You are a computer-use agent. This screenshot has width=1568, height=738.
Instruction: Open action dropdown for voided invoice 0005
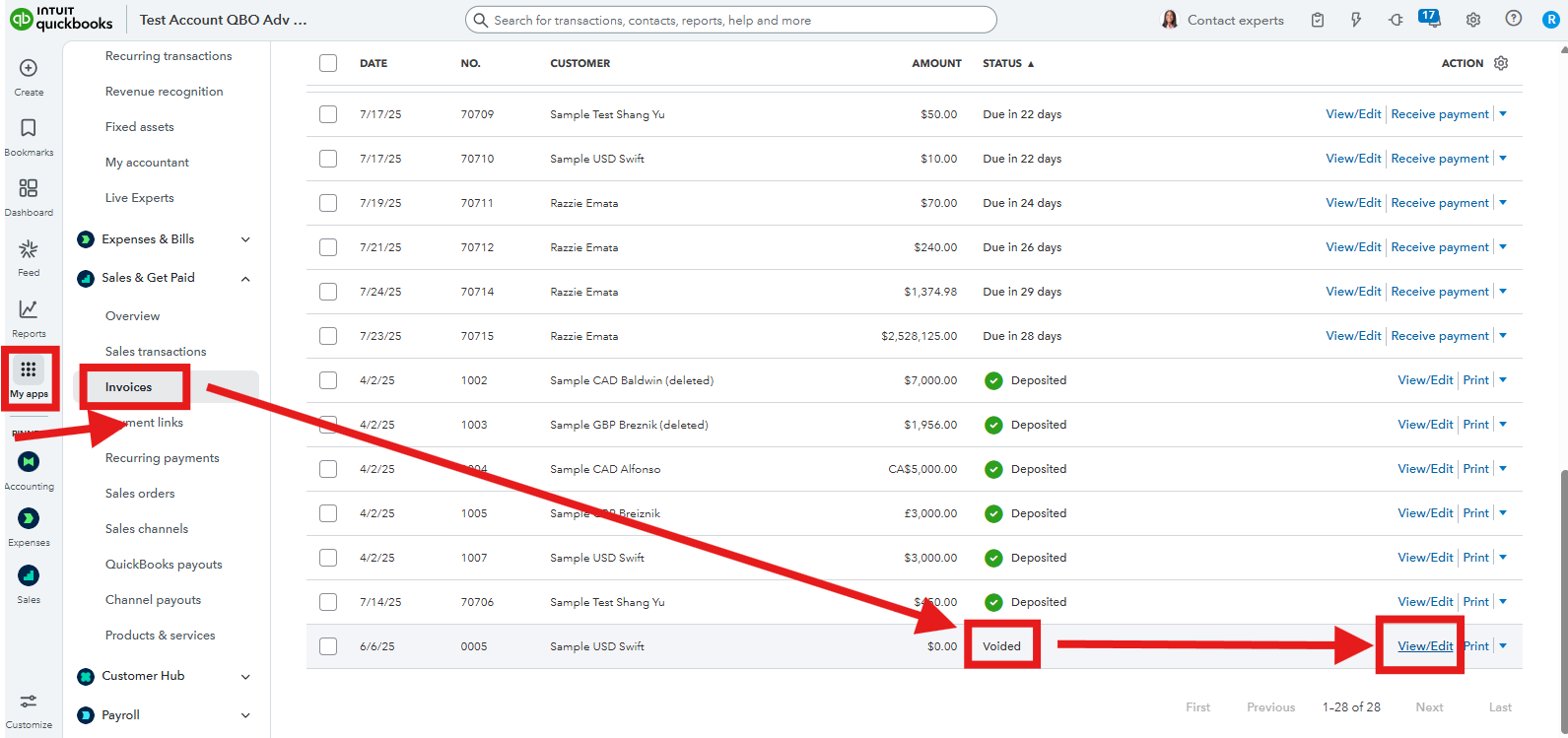(x=1503, y=646)
